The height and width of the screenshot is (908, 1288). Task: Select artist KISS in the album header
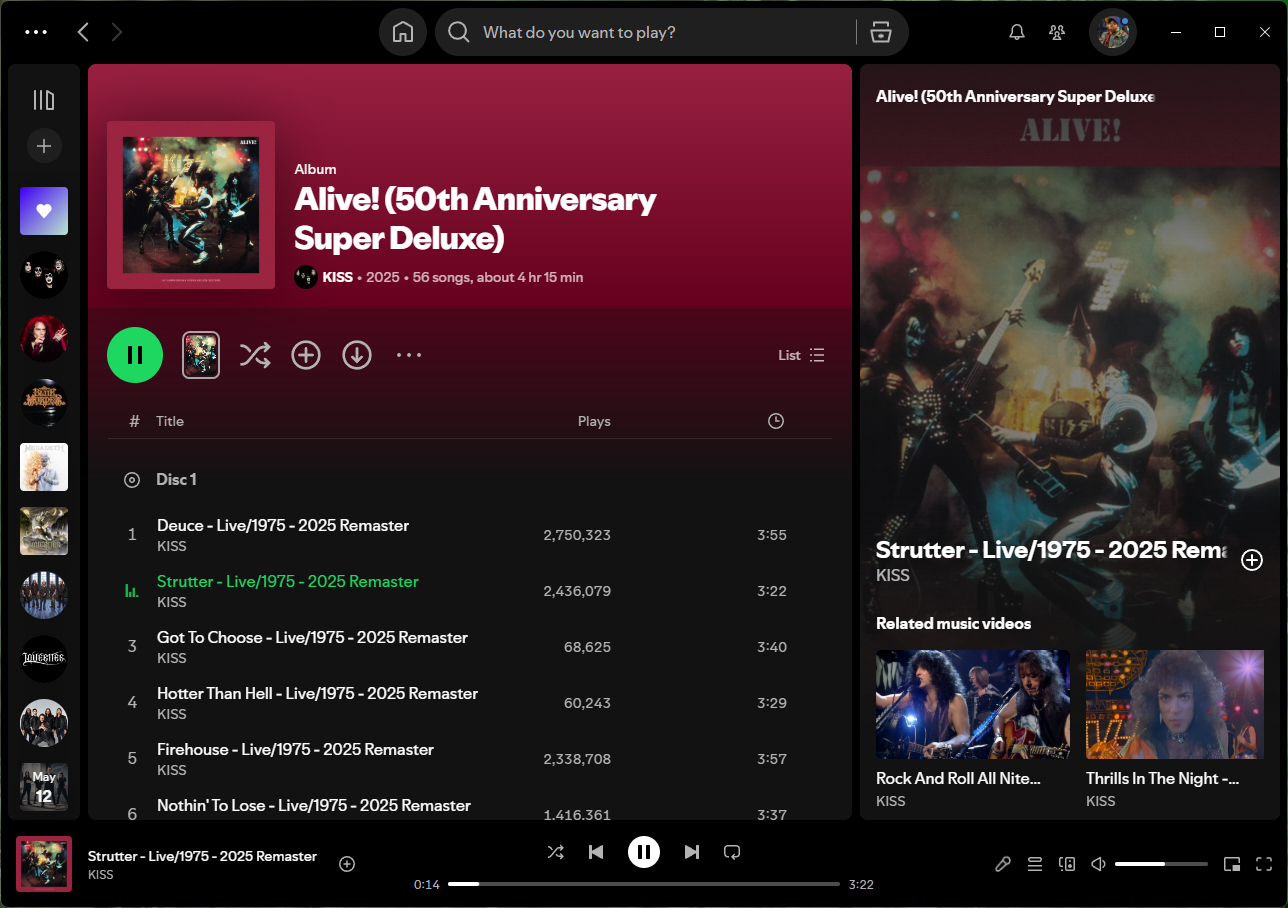(337, 277)
